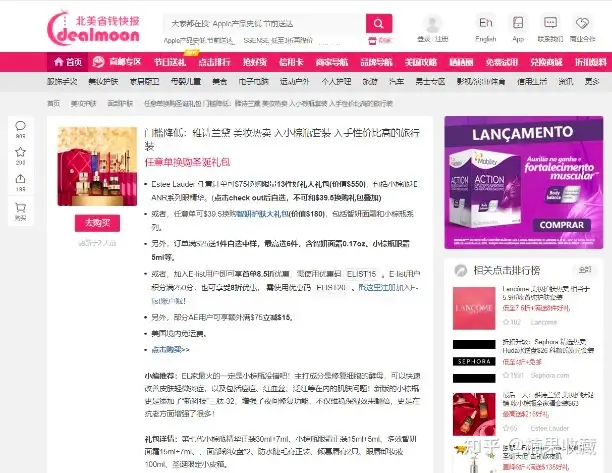The image size is (612, 473).
Task: Open 抢好货 in the pink navigation bar
Action: click(254, 62)
